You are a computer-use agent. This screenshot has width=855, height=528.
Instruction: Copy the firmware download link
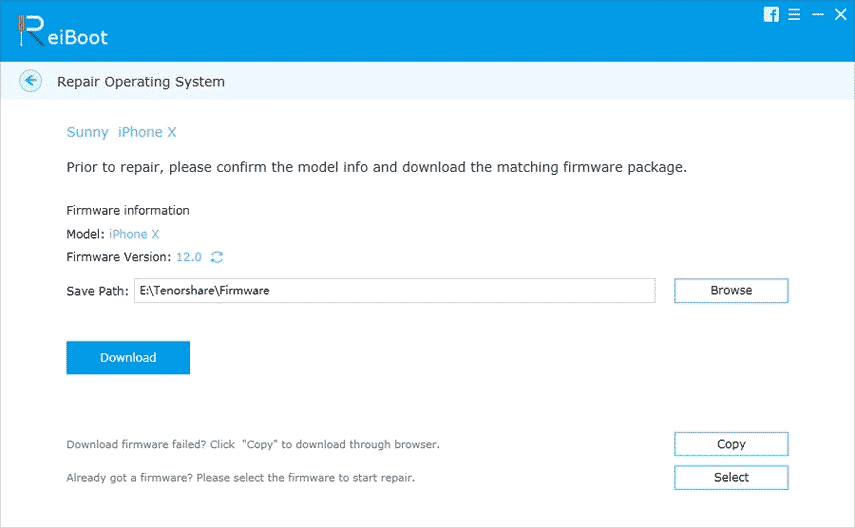731,444
